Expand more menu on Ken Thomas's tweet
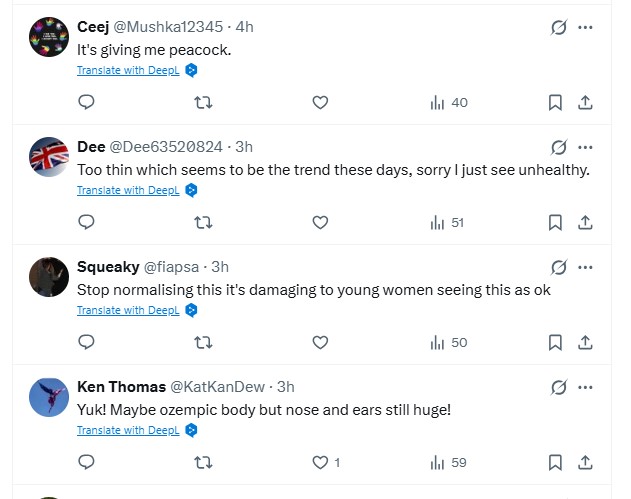 pos(586,387)
